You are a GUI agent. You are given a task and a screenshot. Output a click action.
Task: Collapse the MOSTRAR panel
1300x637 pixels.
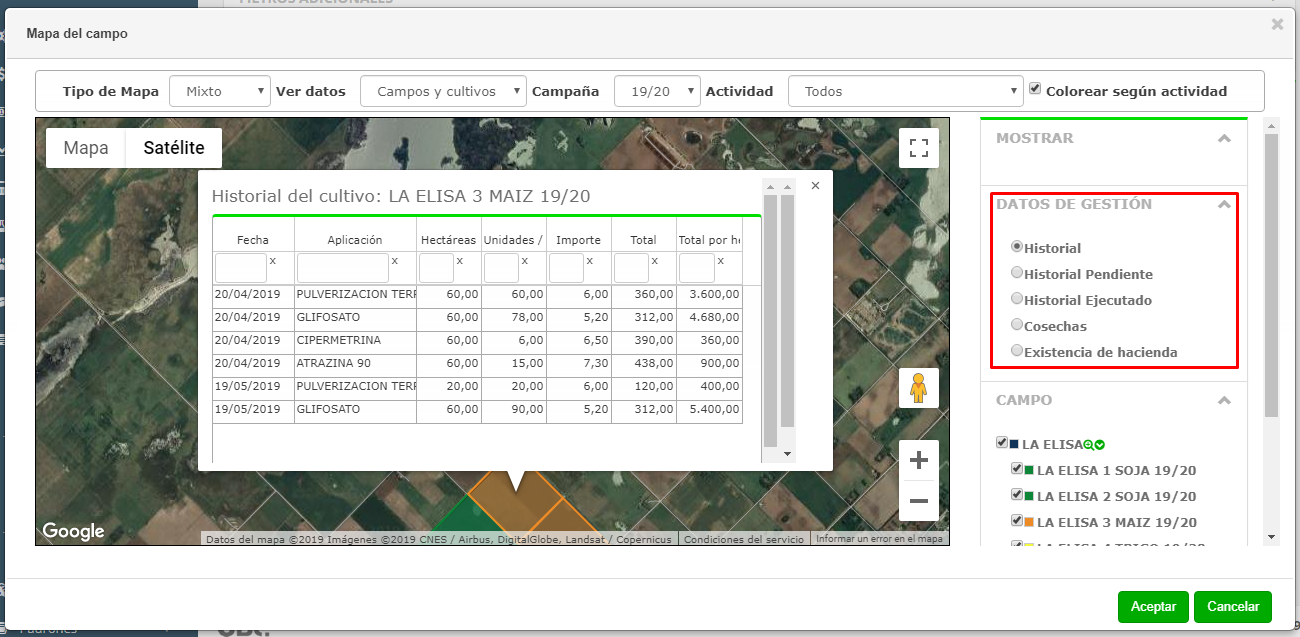click(x=1224, y=139)
